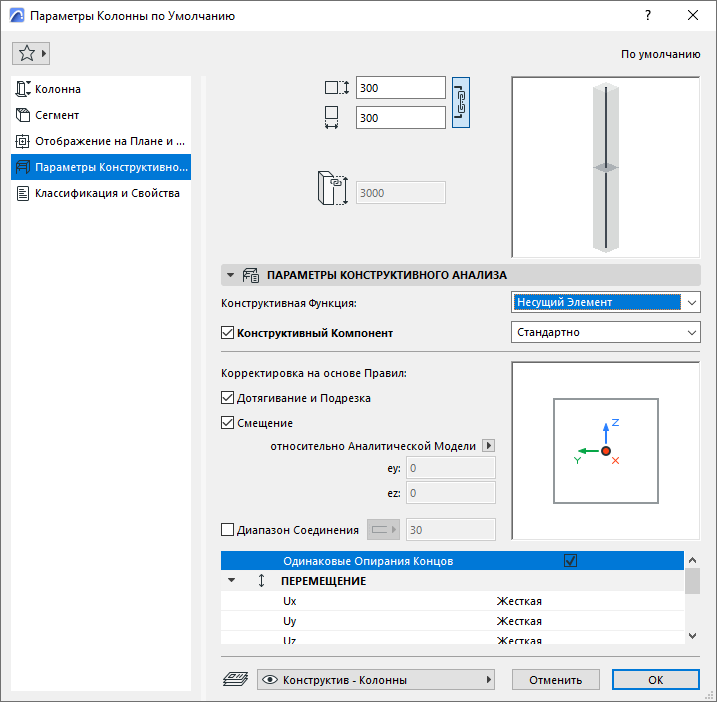The height and width of the screenshot is (702, 717).
Task: Click the Отменить button
Action: tap(556, 680)
